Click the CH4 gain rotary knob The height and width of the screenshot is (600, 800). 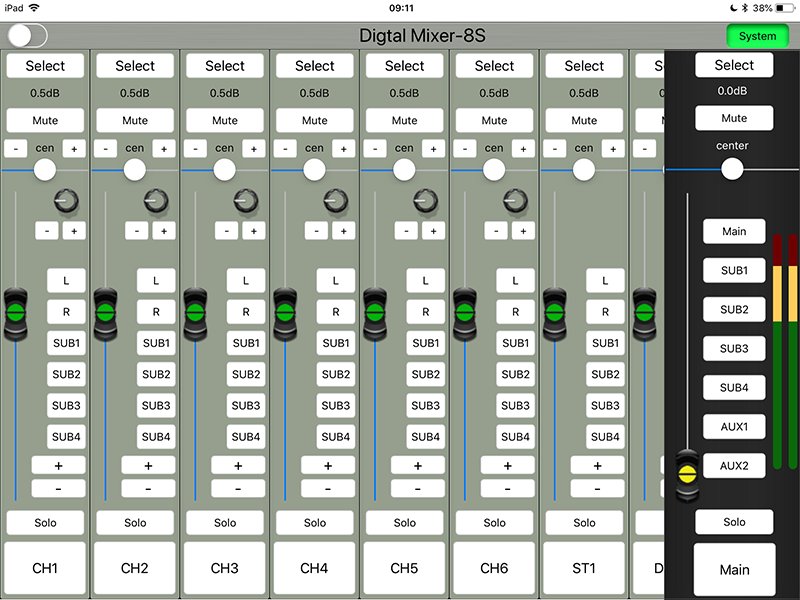(x=337, y=202)
